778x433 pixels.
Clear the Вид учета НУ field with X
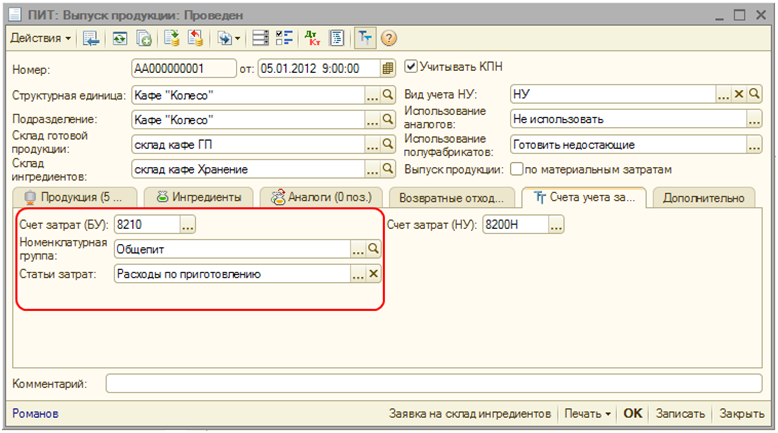740,94
